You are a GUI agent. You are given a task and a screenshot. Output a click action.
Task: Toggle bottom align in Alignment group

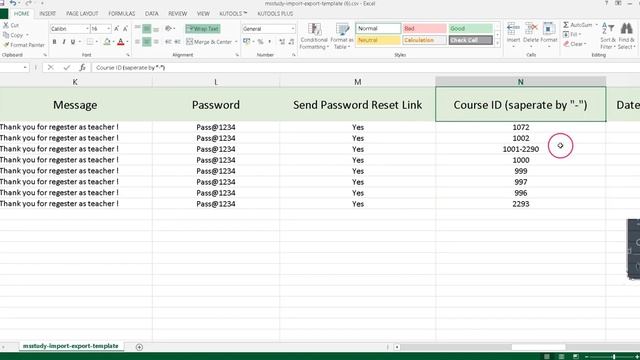(156, 29)
